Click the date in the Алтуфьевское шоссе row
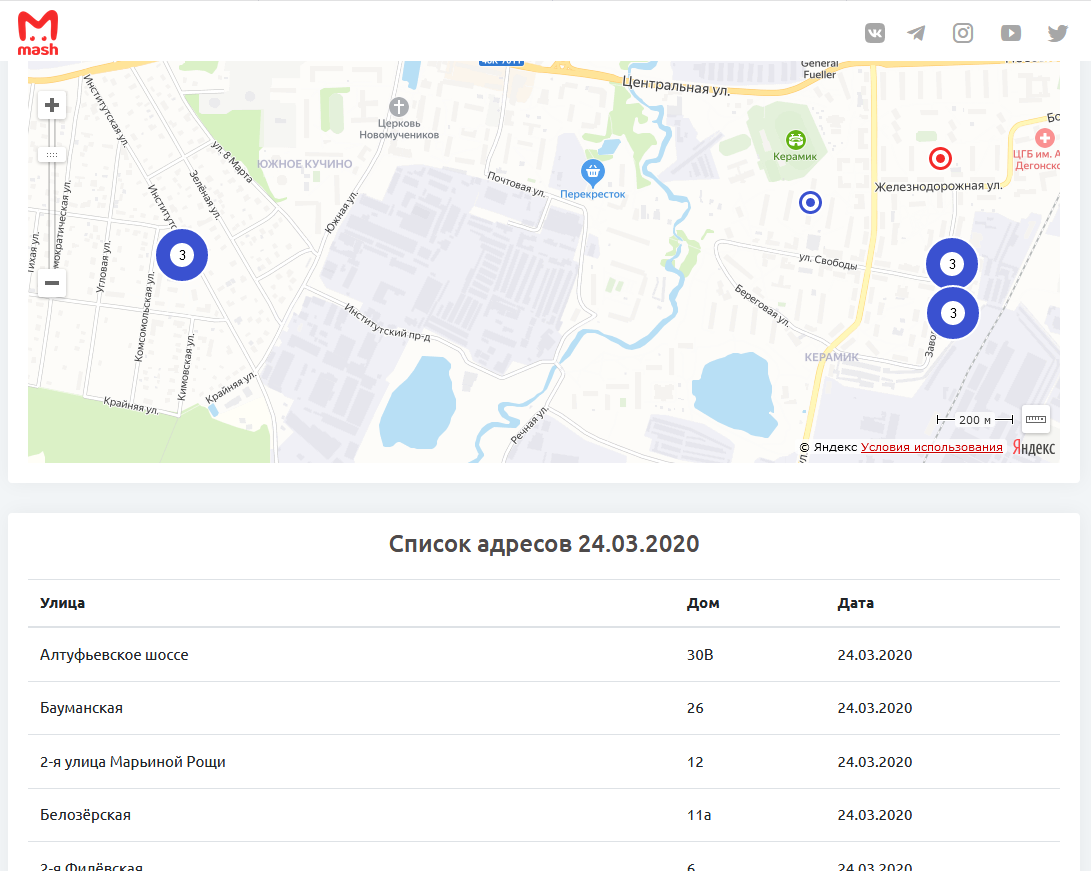1091x871 pixels. [x=875, y=655]
